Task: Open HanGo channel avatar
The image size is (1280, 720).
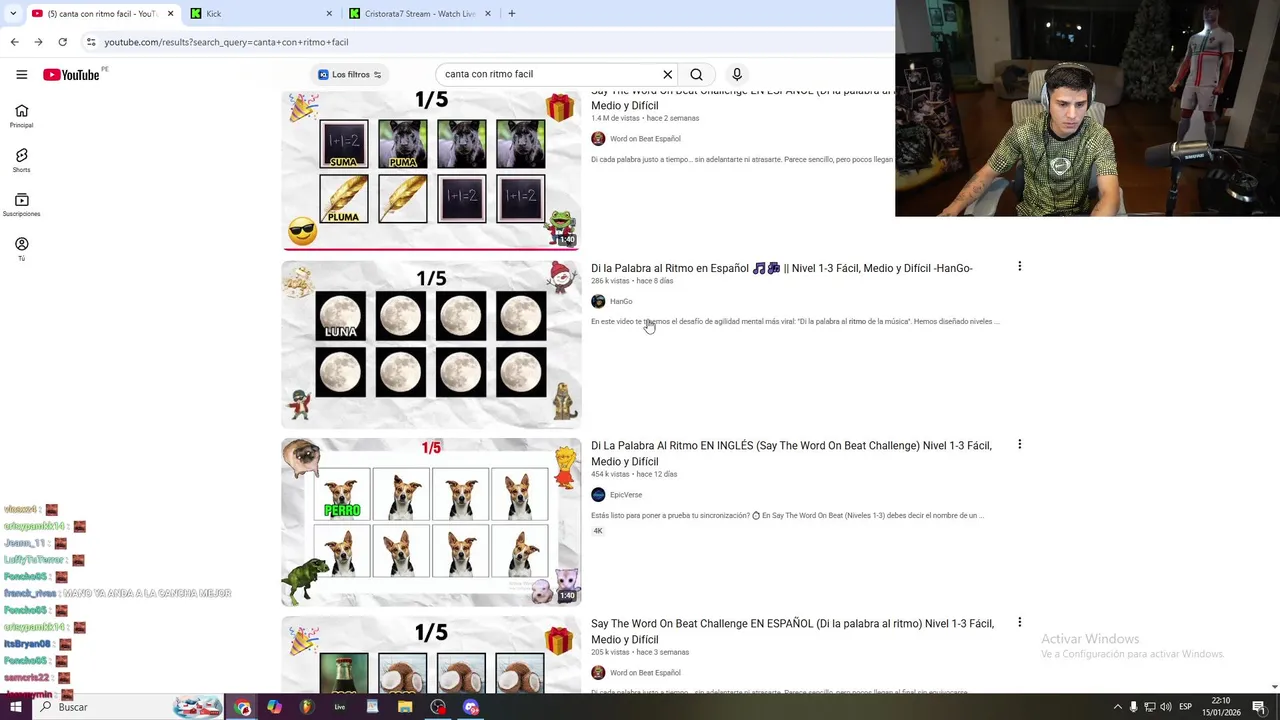Action: [598, 301]
